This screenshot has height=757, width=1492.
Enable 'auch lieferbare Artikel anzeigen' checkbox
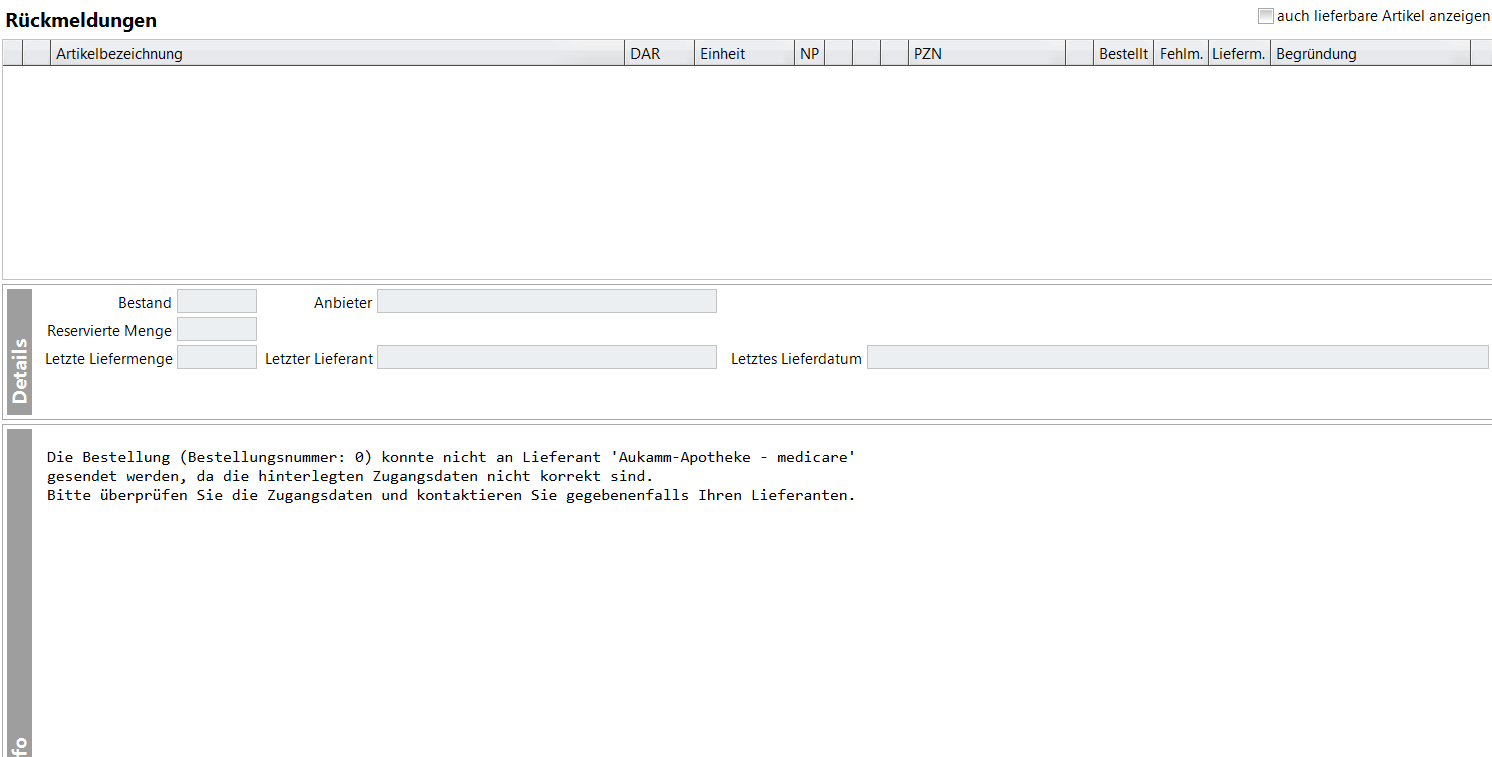click(1266, 16)
